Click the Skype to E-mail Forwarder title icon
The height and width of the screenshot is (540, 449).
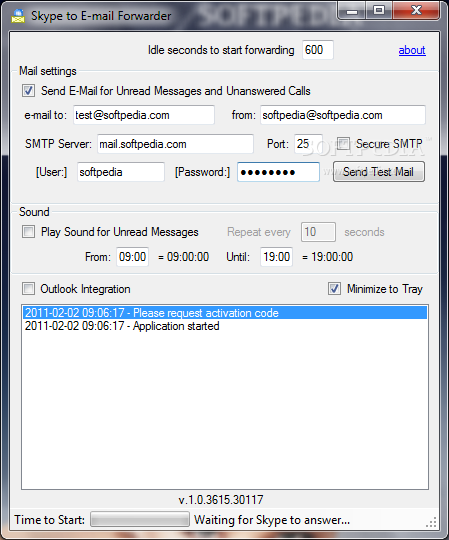click(x=18, y=16)
